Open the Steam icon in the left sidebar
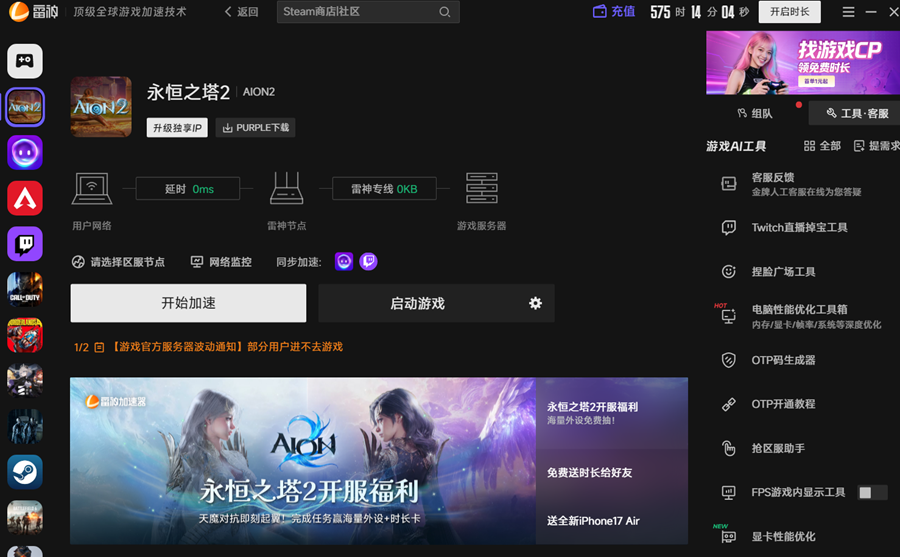The width and height of the screenshot is (900, 557). 25,471
